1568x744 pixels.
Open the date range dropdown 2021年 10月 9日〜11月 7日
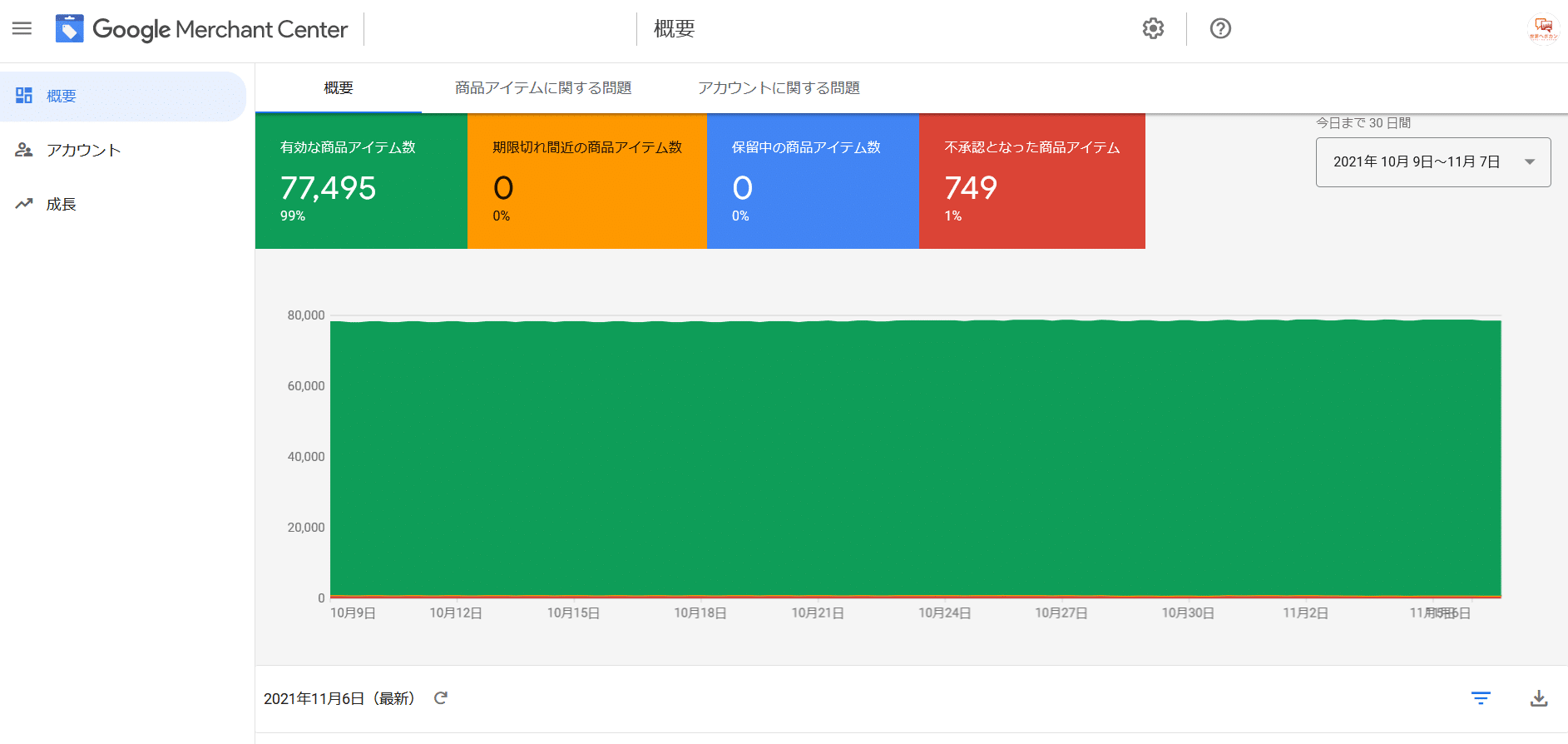[x=1433, y=162]
